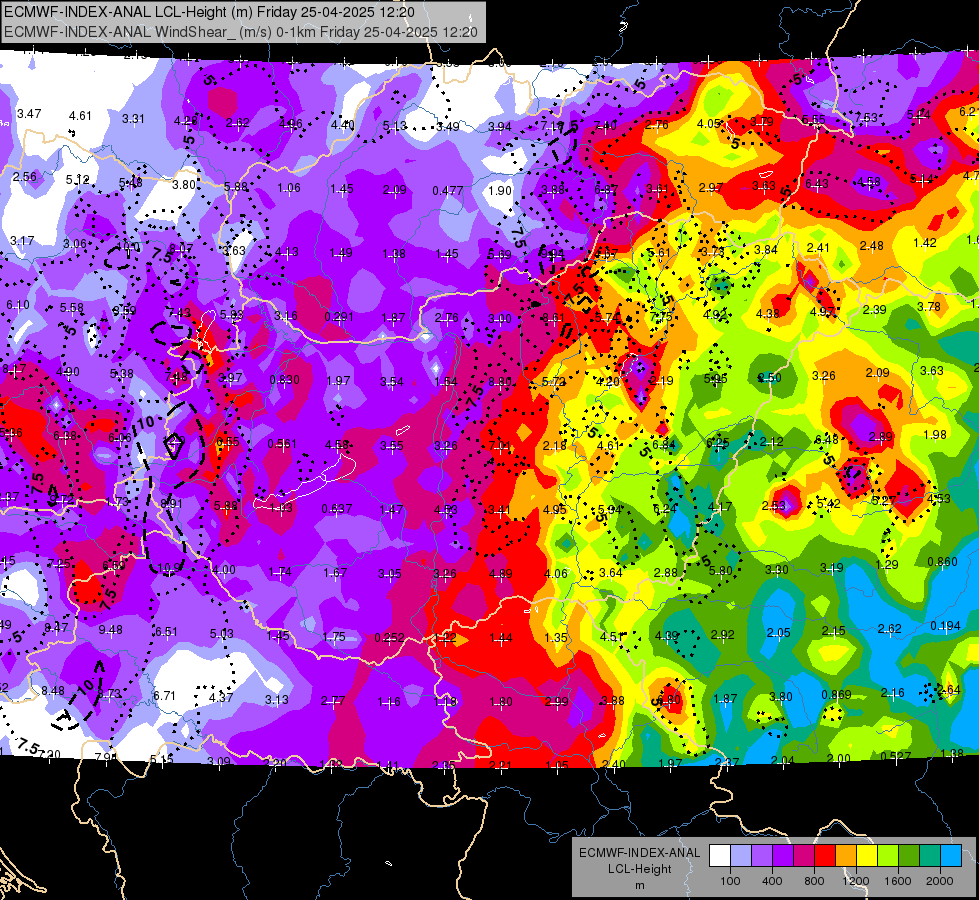
Task: Click the legend tick label 1600
Action: tap(897, 881)
